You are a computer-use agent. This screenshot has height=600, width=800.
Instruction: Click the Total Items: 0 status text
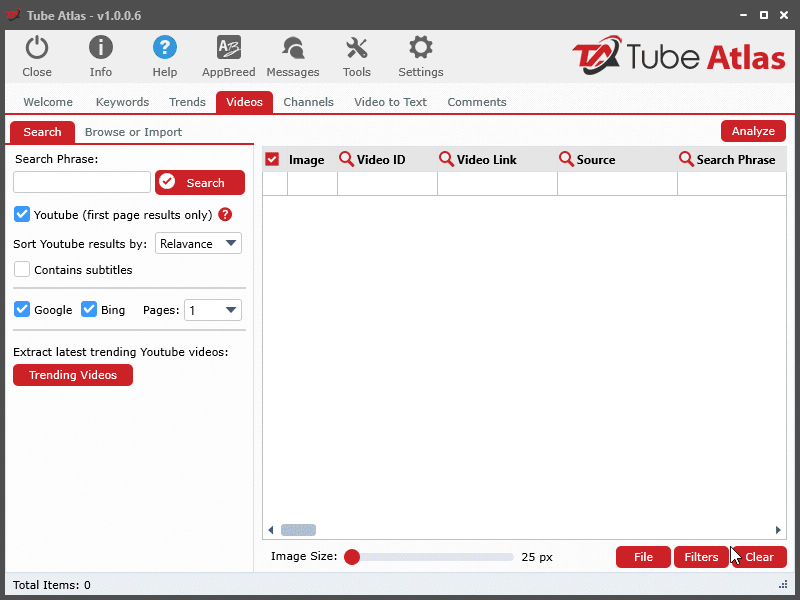point(52,585)
